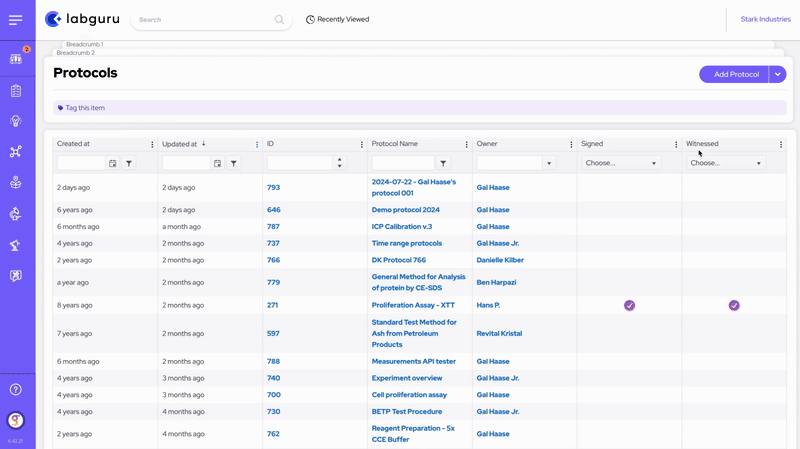Image resolution: width=800 pixels, height=449 pixels.
Task: Open the knowledge base sidebar icon
Action: click(x=16, y=276)
